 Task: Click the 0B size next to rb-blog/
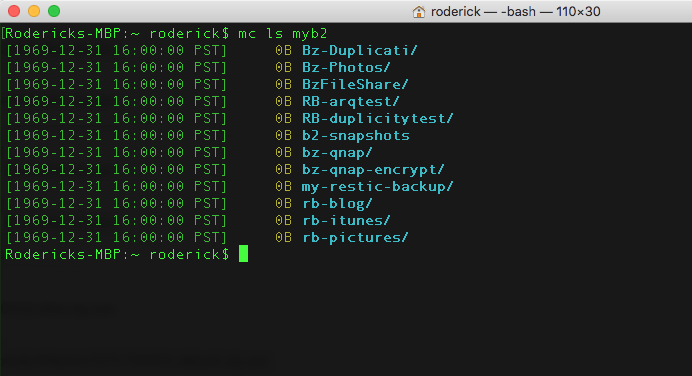point(283,203)
